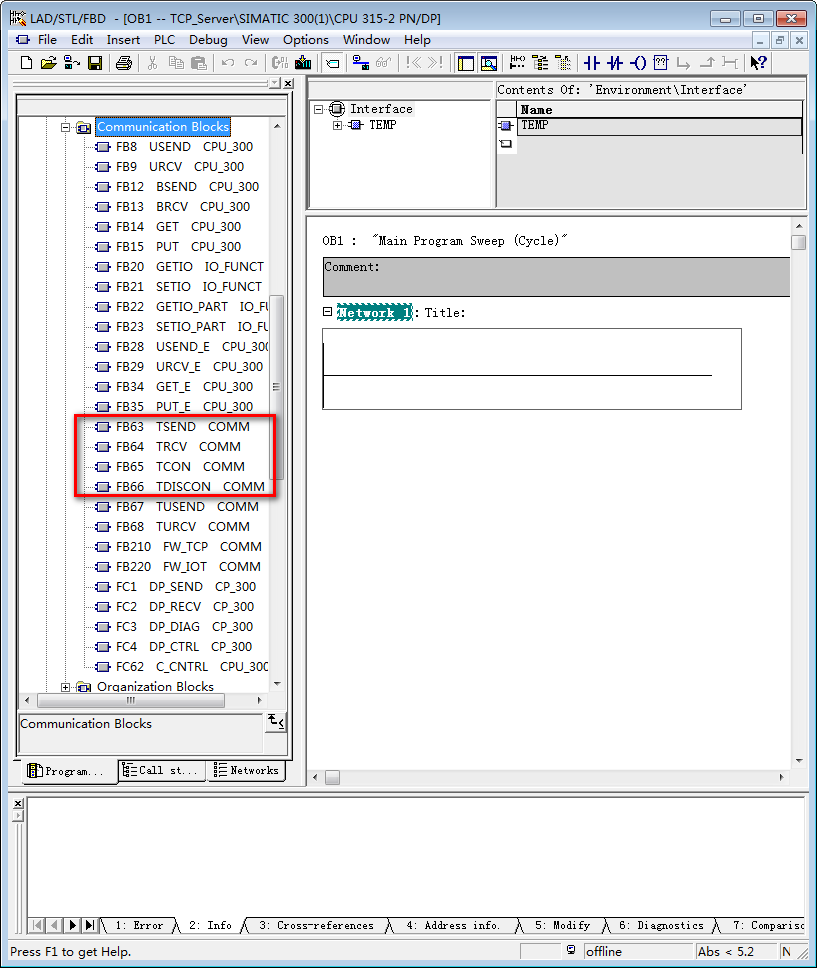Insert an output coil element

click(x=638, y=62)
